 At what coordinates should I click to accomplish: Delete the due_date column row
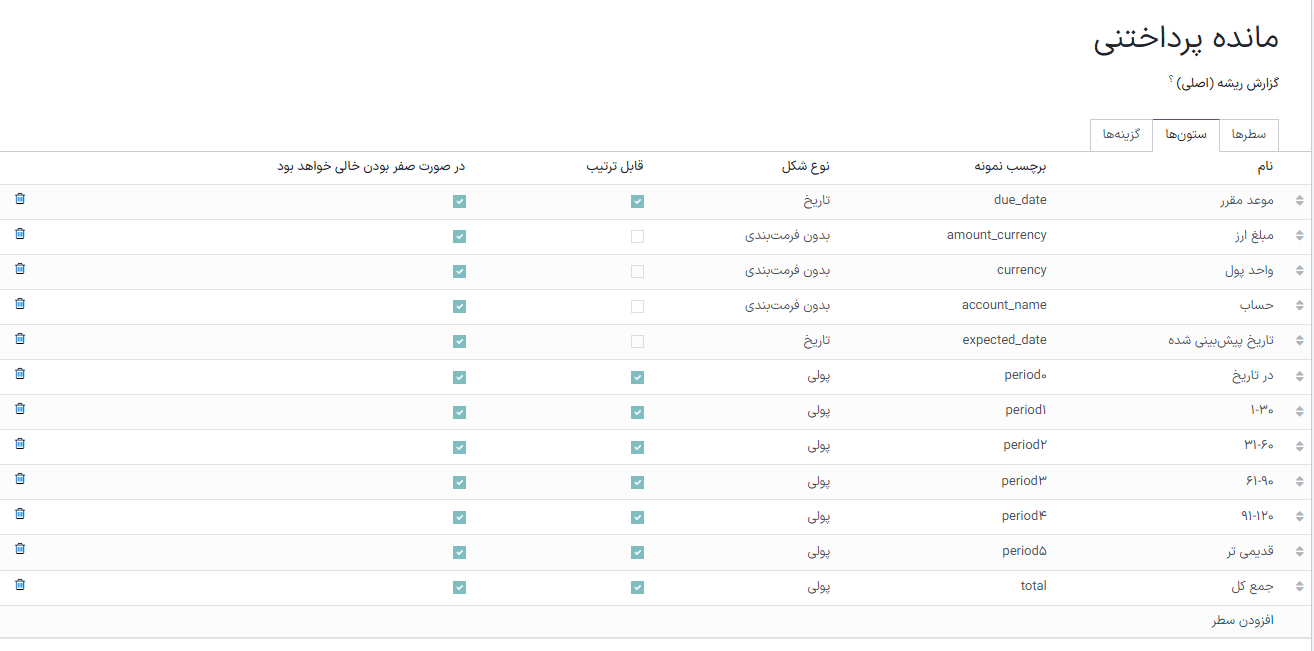(x=20, y=199)
